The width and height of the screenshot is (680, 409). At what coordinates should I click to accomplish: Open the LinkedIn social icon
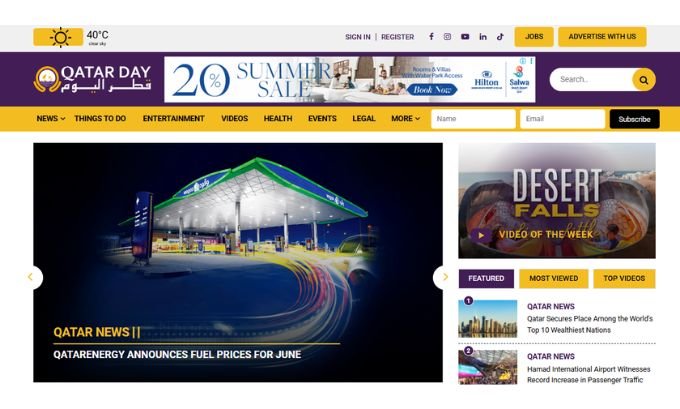click(x=483, y=36)
